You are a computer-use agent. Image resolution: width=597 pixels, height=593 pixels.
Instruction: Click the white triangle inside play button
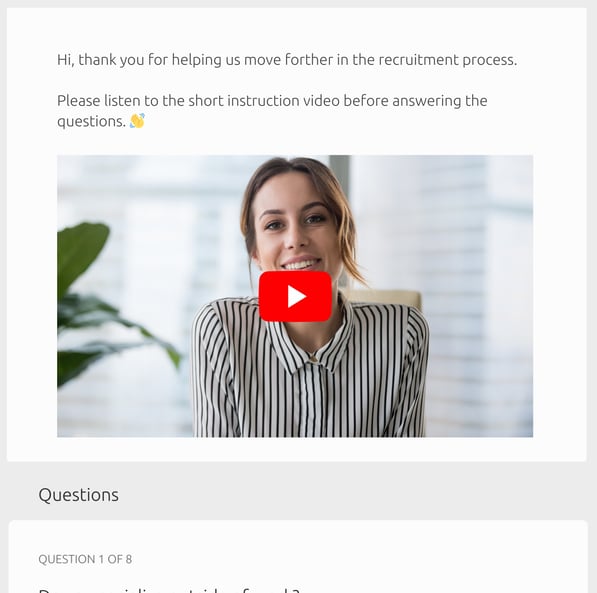pyautogui.click(x=297, y=296)
